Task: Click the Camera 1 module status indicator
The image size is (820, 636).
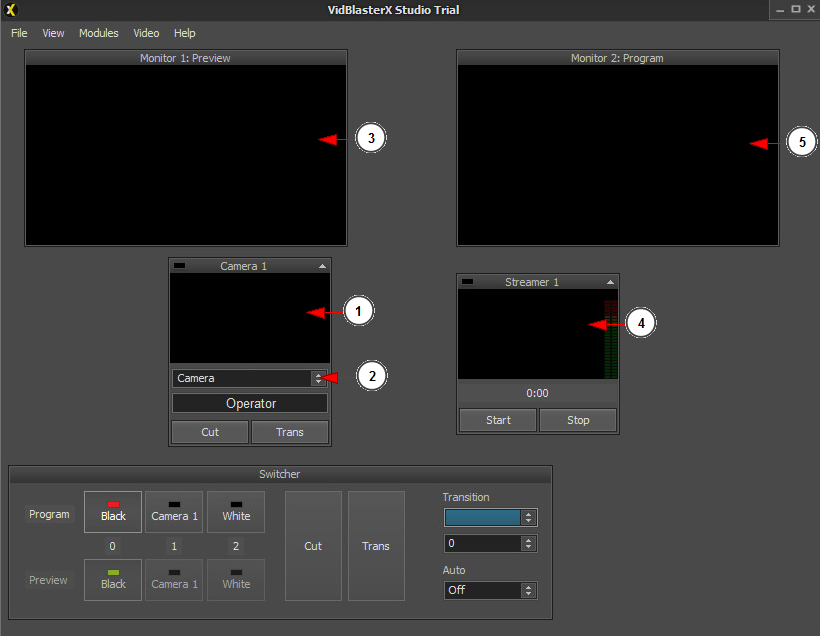Action: pos(179,266)
